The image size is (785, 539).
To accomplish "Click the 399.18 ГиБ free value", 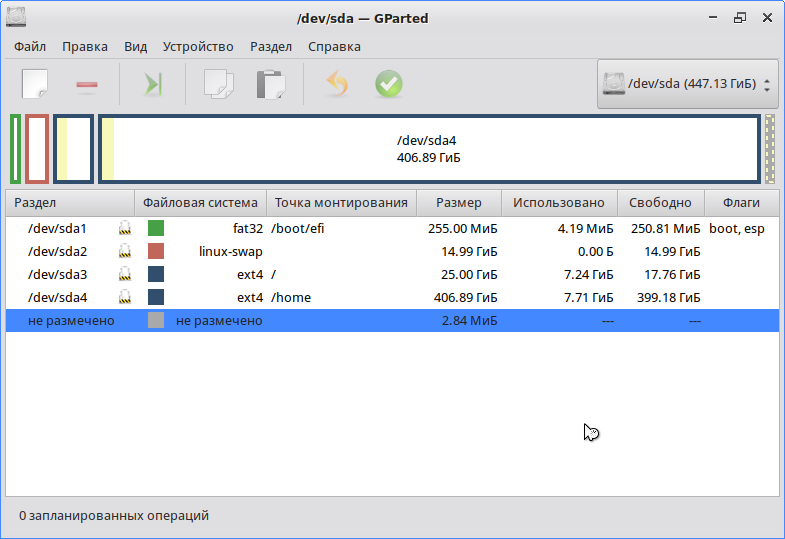I will pos(668,297).
